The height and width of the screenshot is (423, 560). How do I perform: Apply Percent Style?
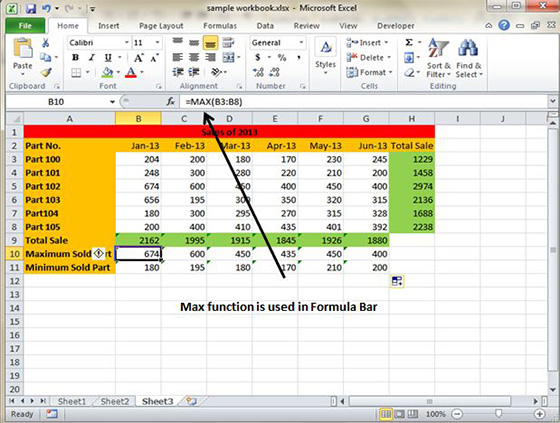pos(282,58)
